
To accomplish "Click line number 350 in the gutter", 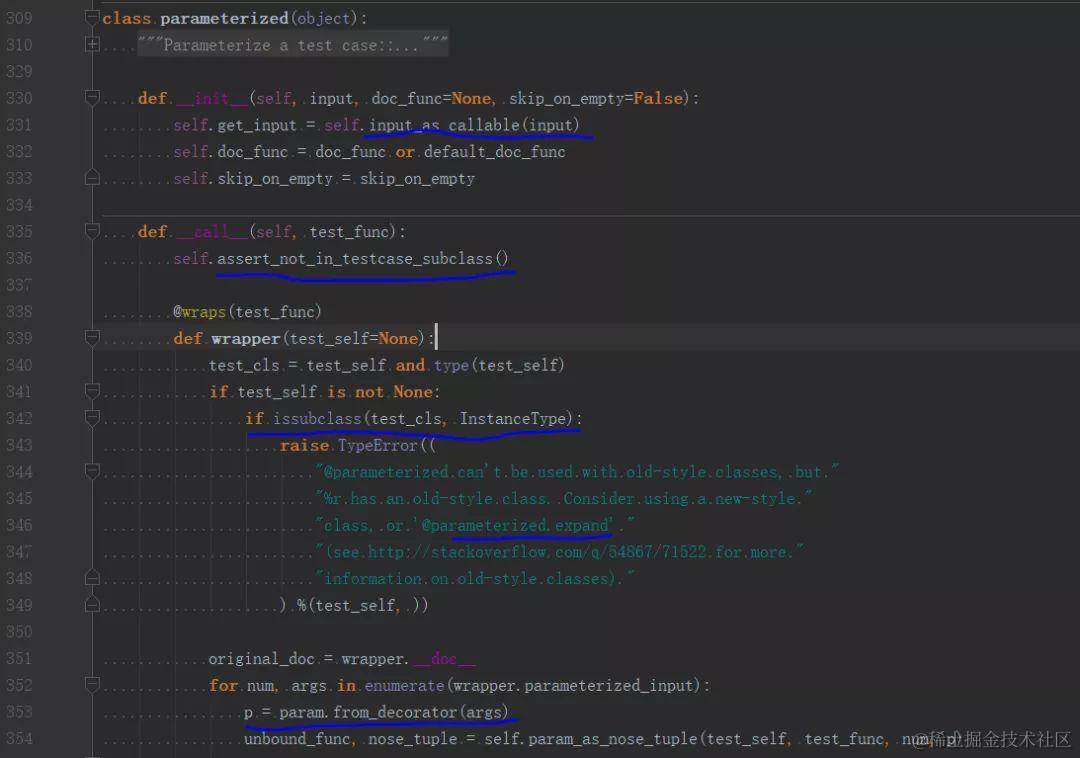I will [x=19, y=632].
